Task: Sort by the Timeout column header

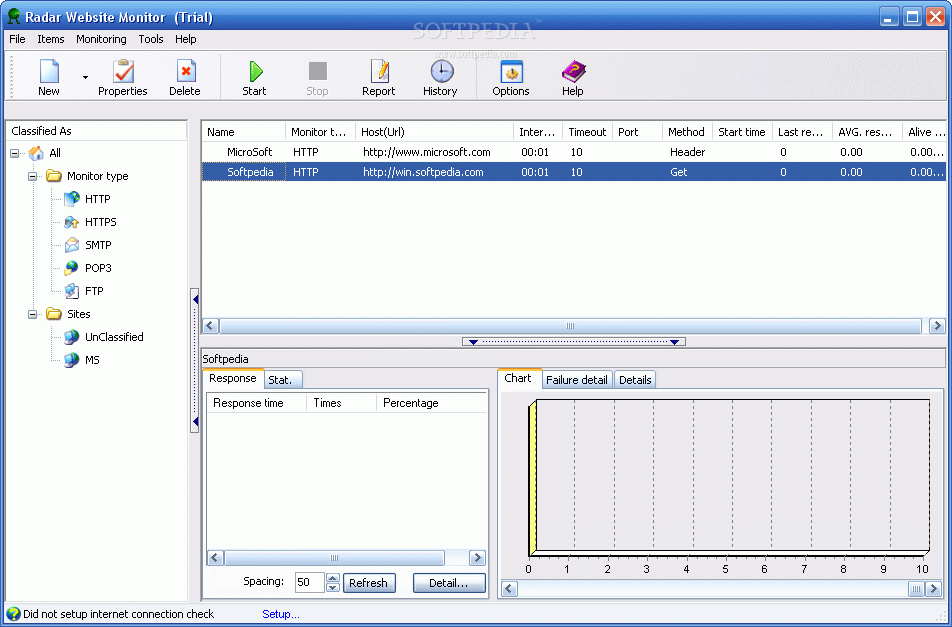Action: [x=587, y=132]
